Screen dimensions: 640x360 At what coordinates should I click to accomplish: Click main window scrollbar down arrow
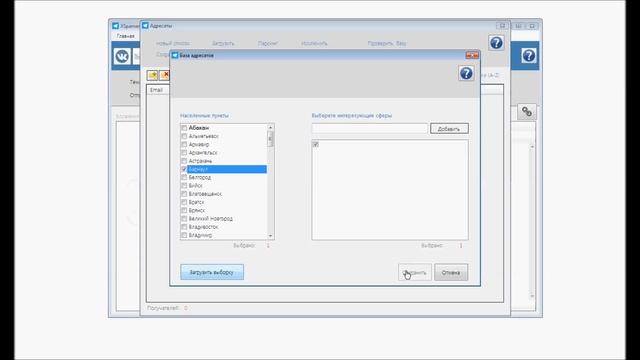[x=532, y=296]
